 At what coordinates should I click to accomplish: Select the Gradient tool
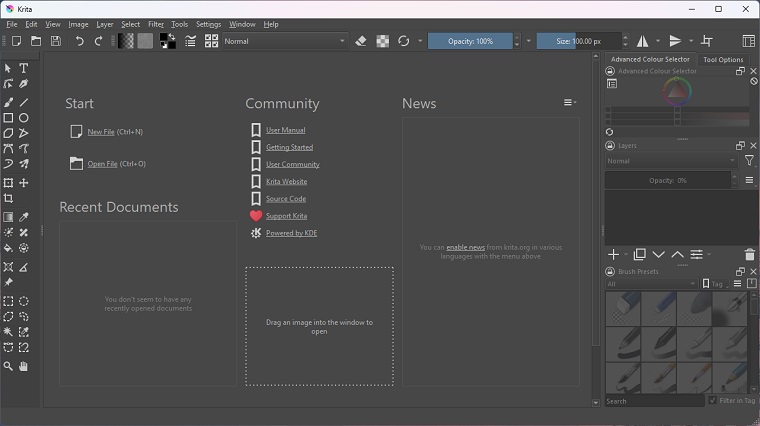(x=8, y=217)
